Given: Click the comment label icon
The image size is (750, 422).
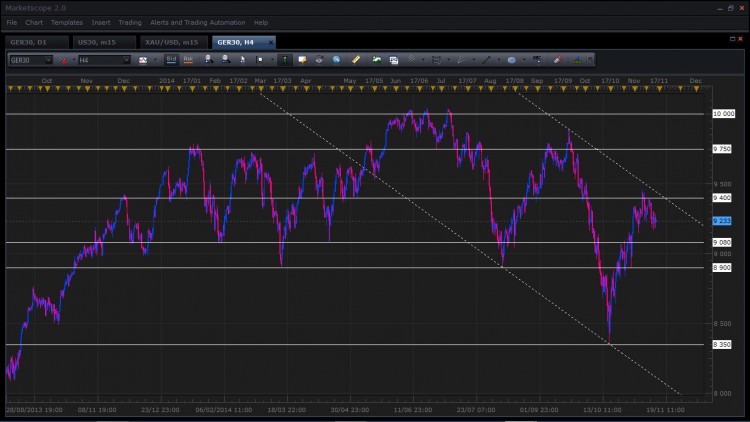Looking at the screenshot, I should (x=302, y=60).
